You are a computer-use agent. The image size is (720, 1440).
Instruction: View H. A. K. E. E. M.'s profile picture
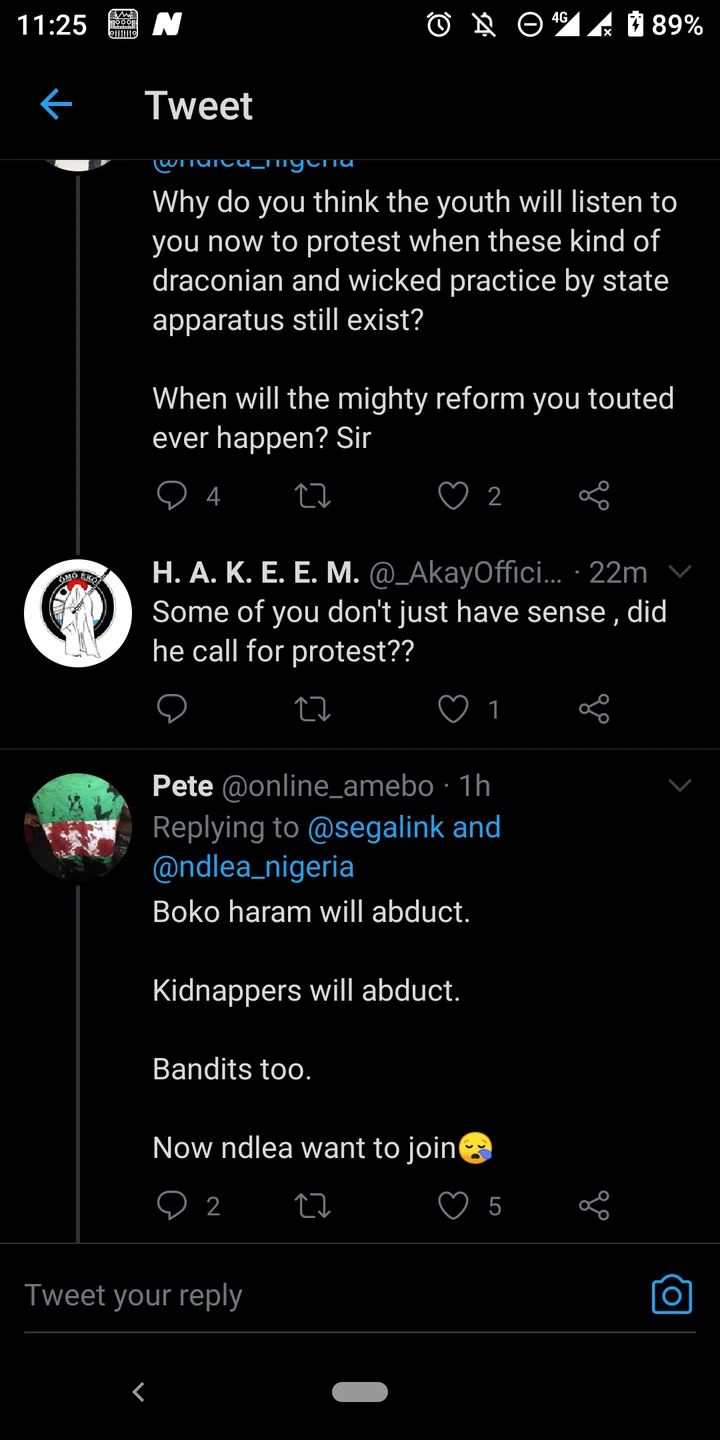point(78,613)
